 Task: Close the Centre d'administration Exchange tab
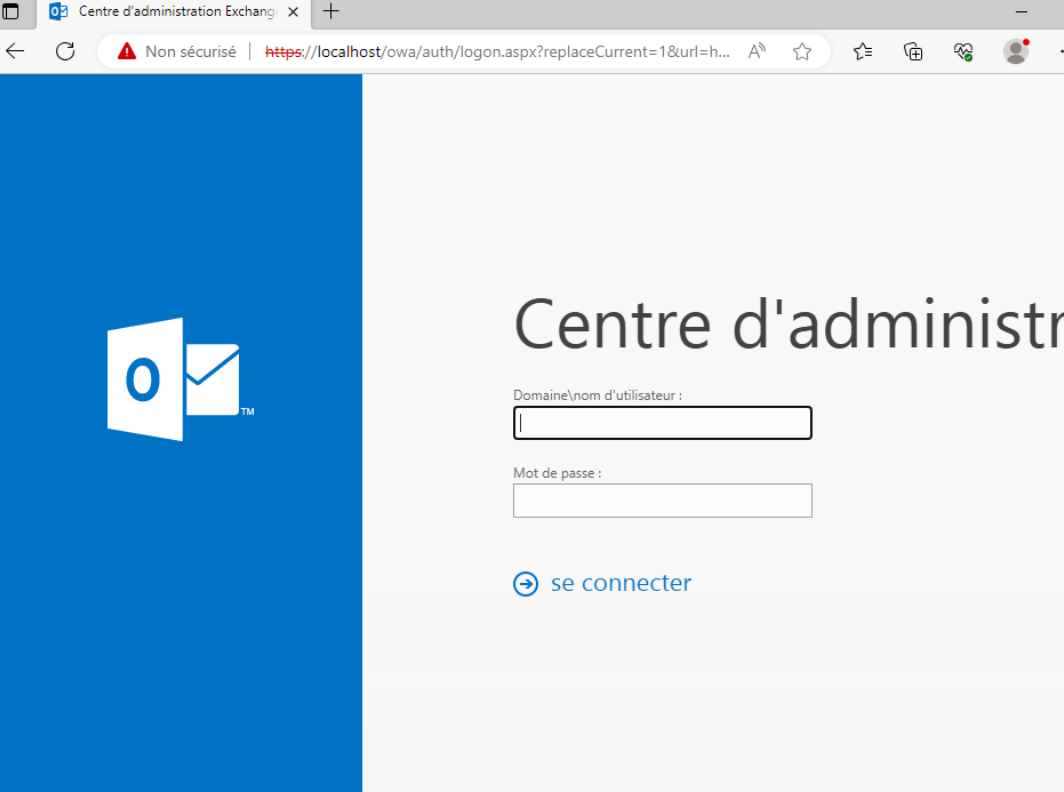[293, 12]
